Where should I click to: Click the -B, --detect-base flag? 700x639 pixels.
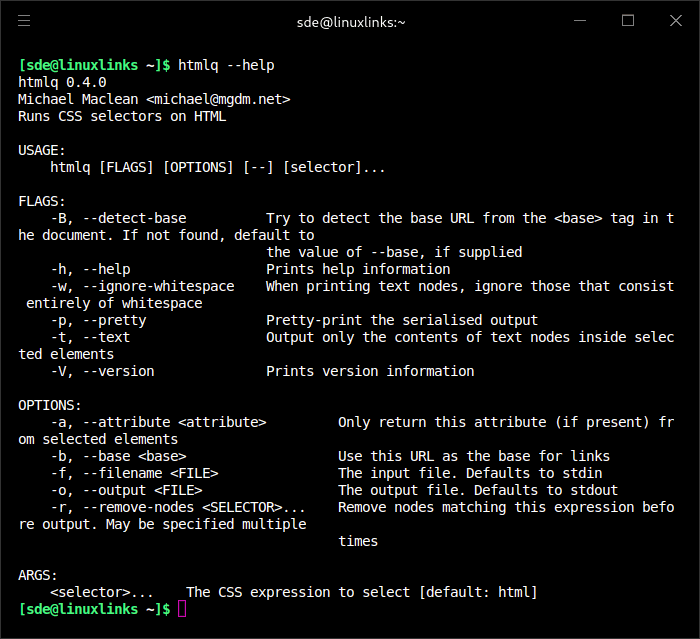(x=118, y=218)
